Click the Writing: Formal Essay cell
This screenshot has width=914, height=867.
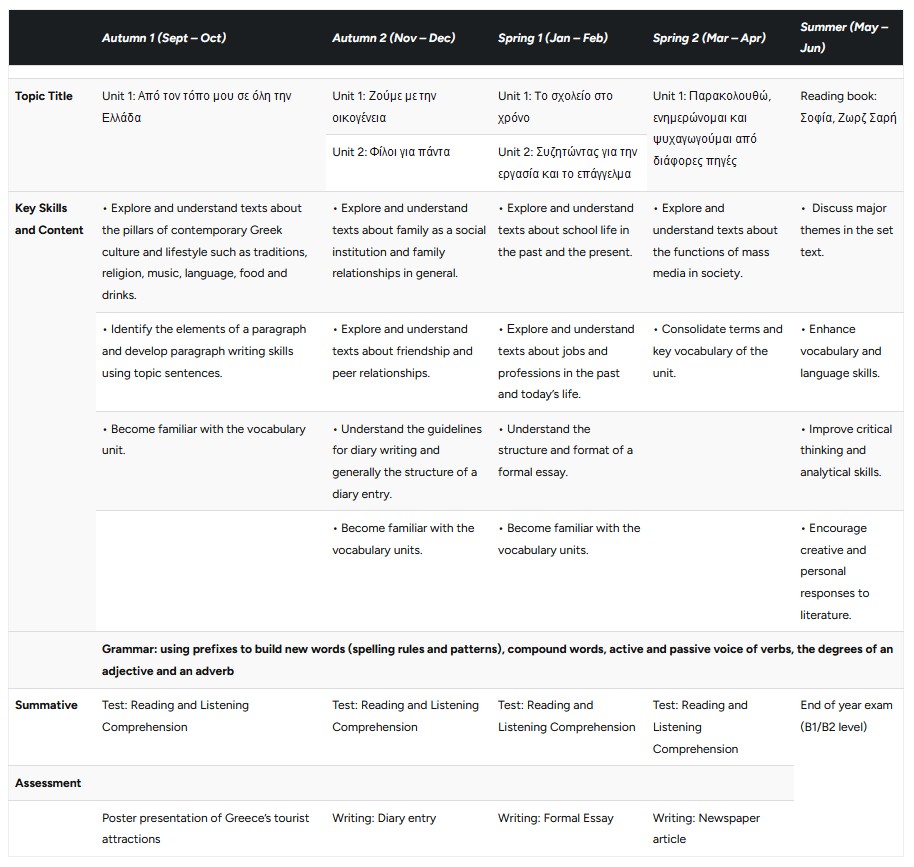click(x=556, y=818)
